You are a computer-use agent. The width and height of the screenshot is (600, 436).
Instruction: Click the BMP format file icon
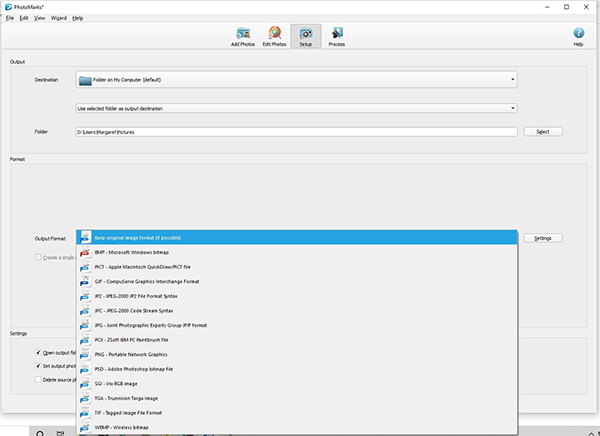click(x=85, y=252)
